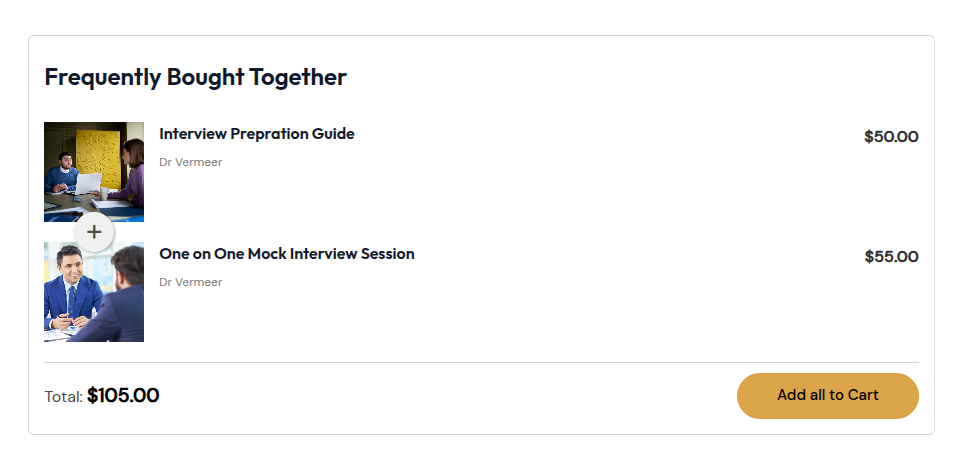This screenshot has width=966, height=474.
Task: Click the $55.00 price
Action: pos(891,257)
